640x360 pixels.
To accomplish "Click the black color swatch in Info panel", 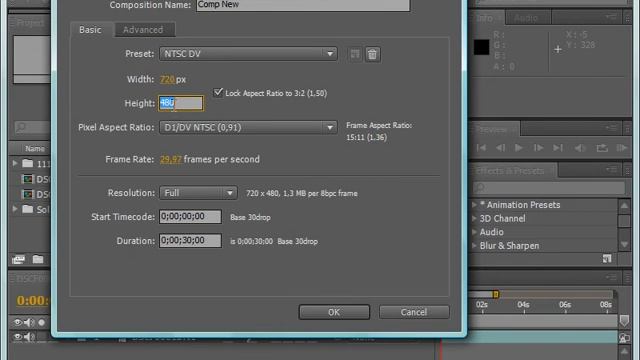I will click(482, 47).
